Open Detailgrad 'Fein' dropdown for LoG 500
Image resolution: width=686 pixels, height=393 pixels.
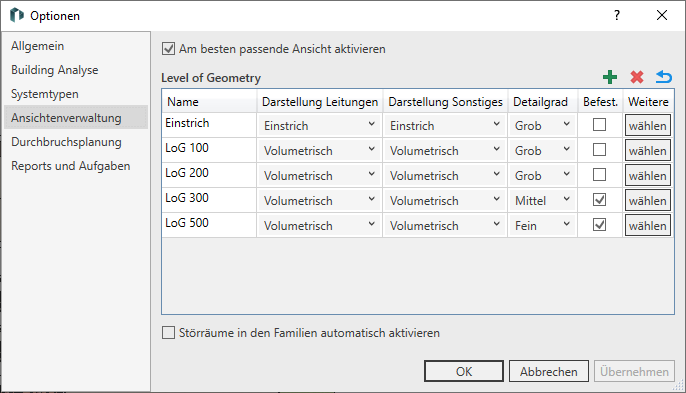[x=542, y=225]
